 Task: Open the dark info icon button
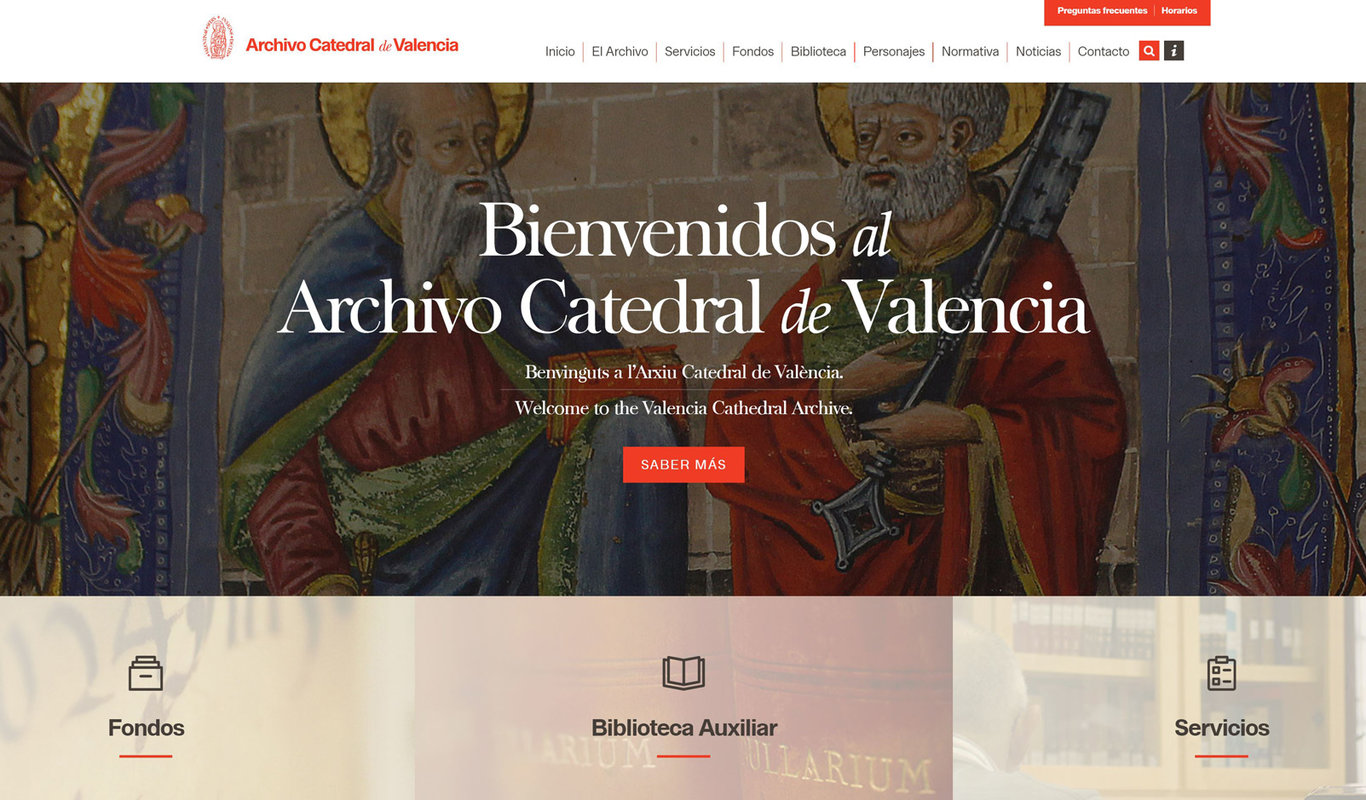[1174, 50]
